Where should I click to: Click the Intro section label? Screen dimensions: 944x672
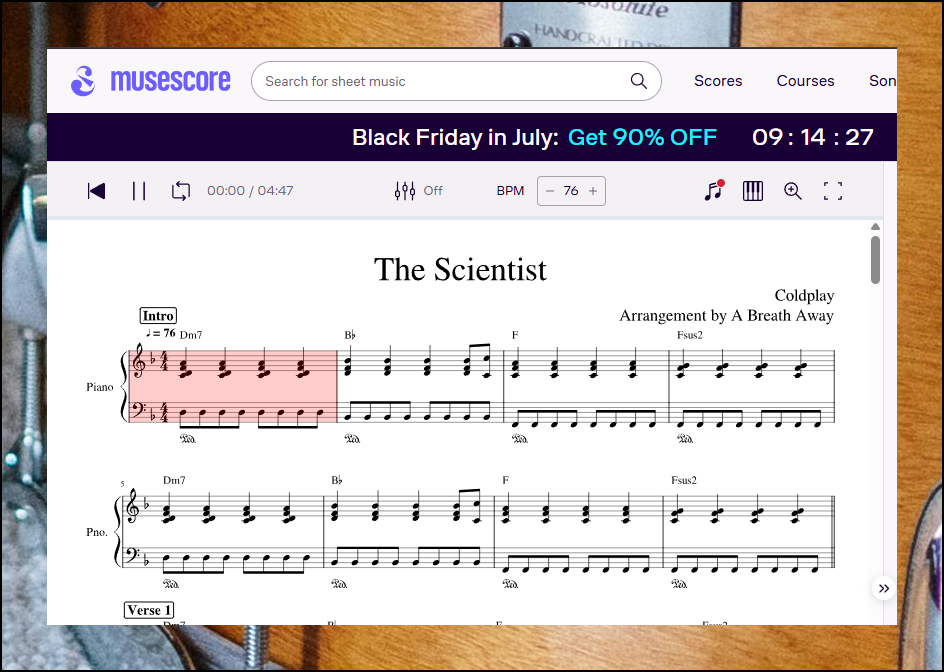158,316
